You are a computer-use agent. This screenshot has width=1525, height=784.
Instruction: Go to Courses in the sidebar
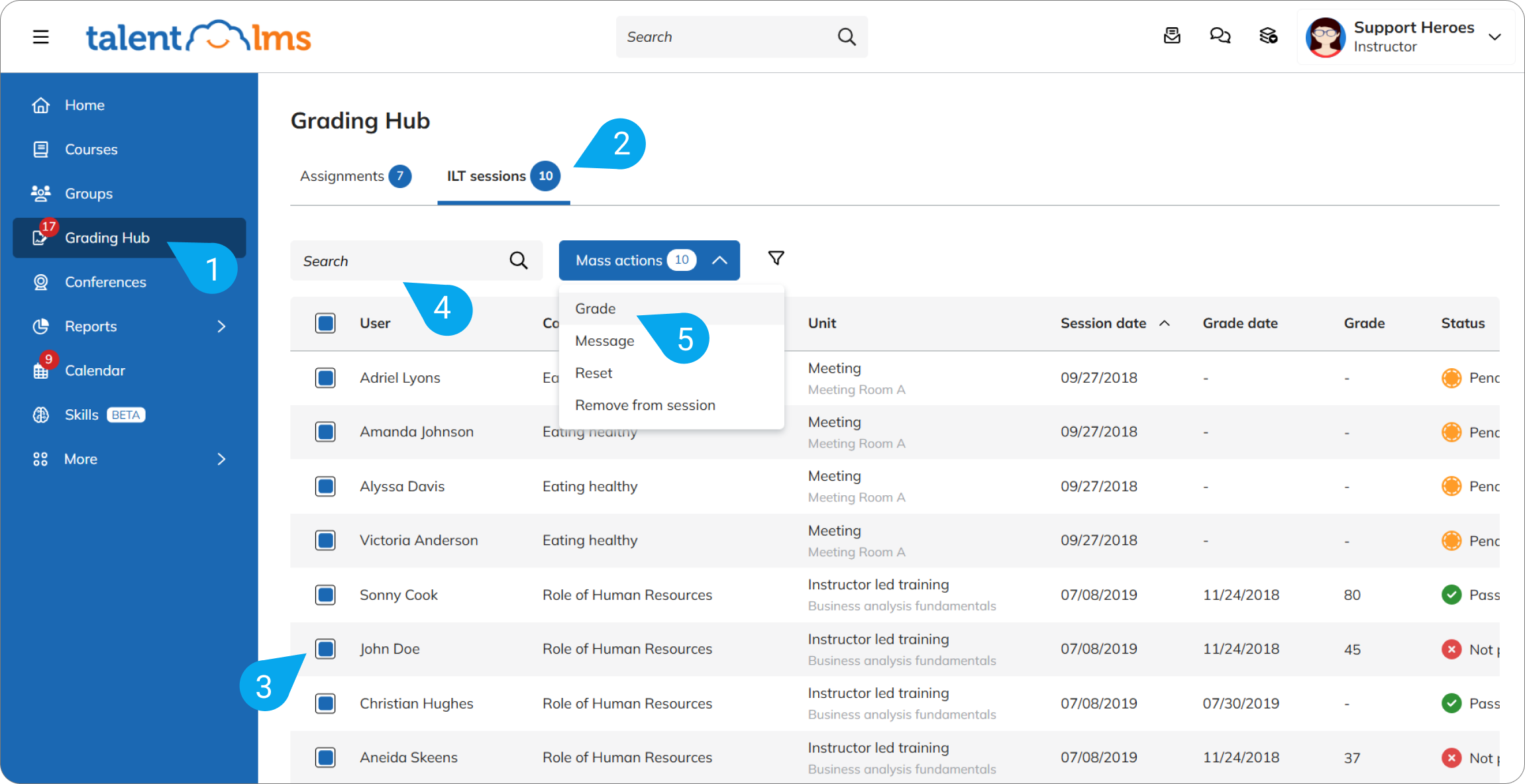129,150
